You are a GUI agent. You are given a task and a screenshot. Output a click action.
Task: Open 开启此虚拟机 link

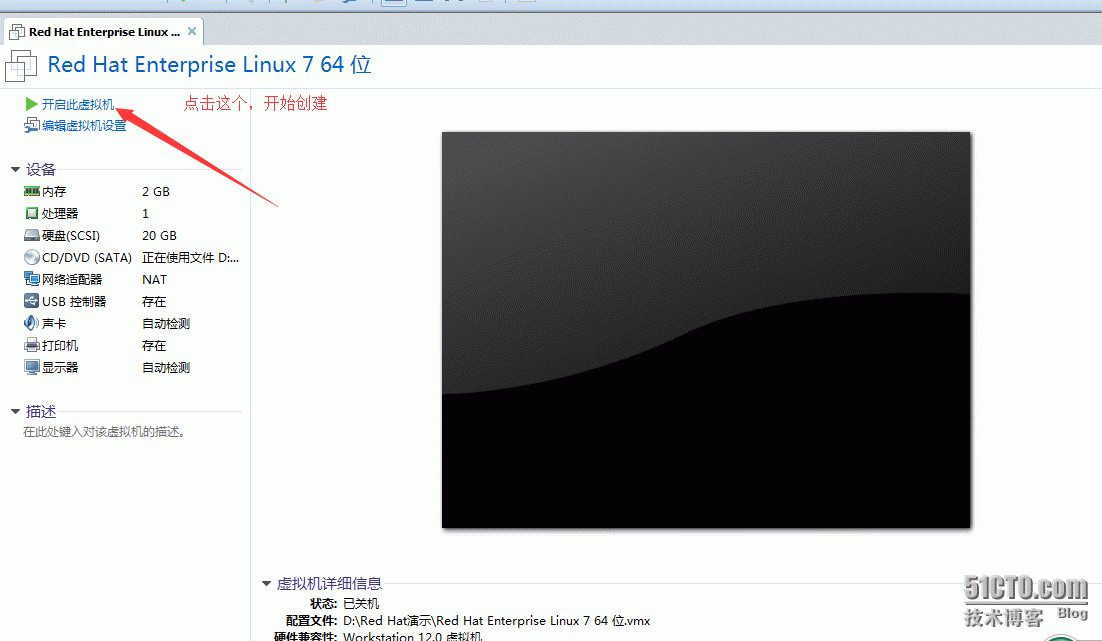(x=77, y=105)
